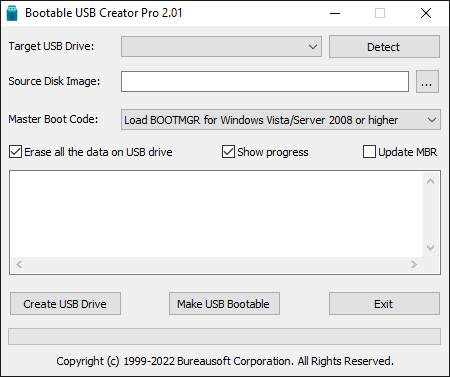Click the Master Boot Code label

pyautogui.click(x=53, y=119)
